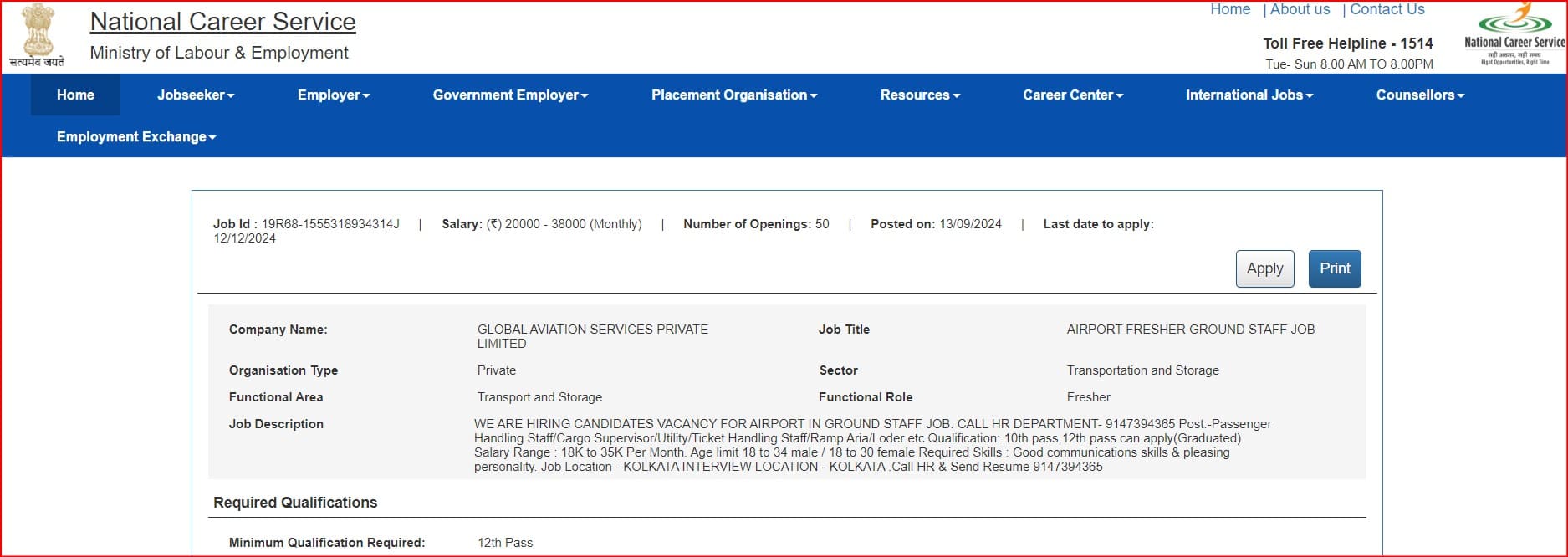Go to About us page
This screenshot has height=557, width=1568.
point(1300,9)
